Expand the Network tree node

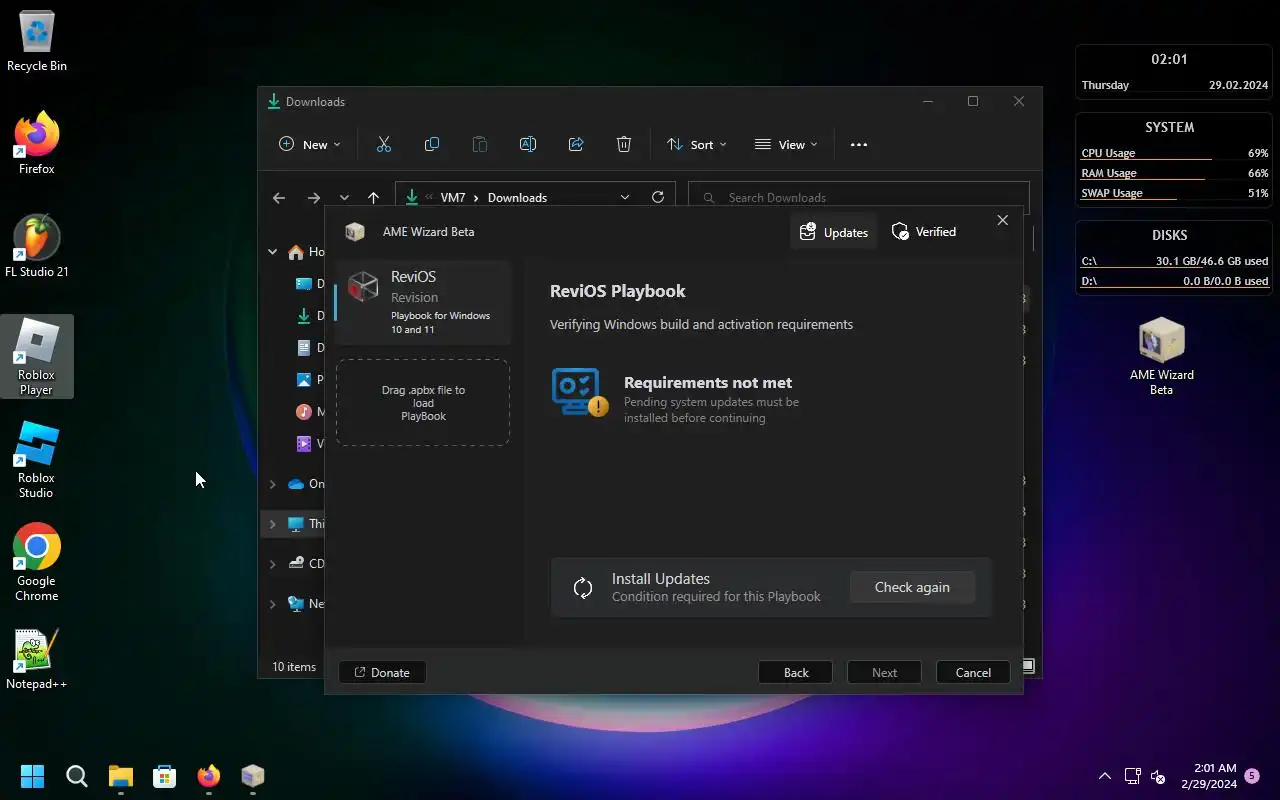point(272,604)
